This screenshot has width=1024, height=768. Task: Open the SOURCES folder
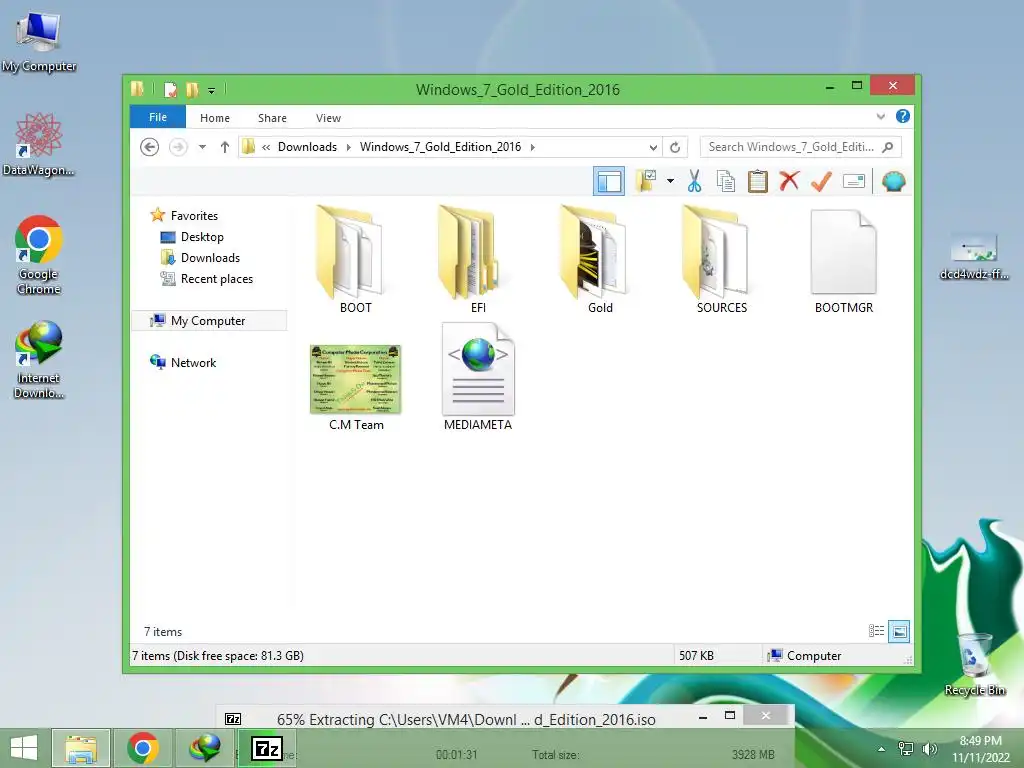(x=717, y=260)
